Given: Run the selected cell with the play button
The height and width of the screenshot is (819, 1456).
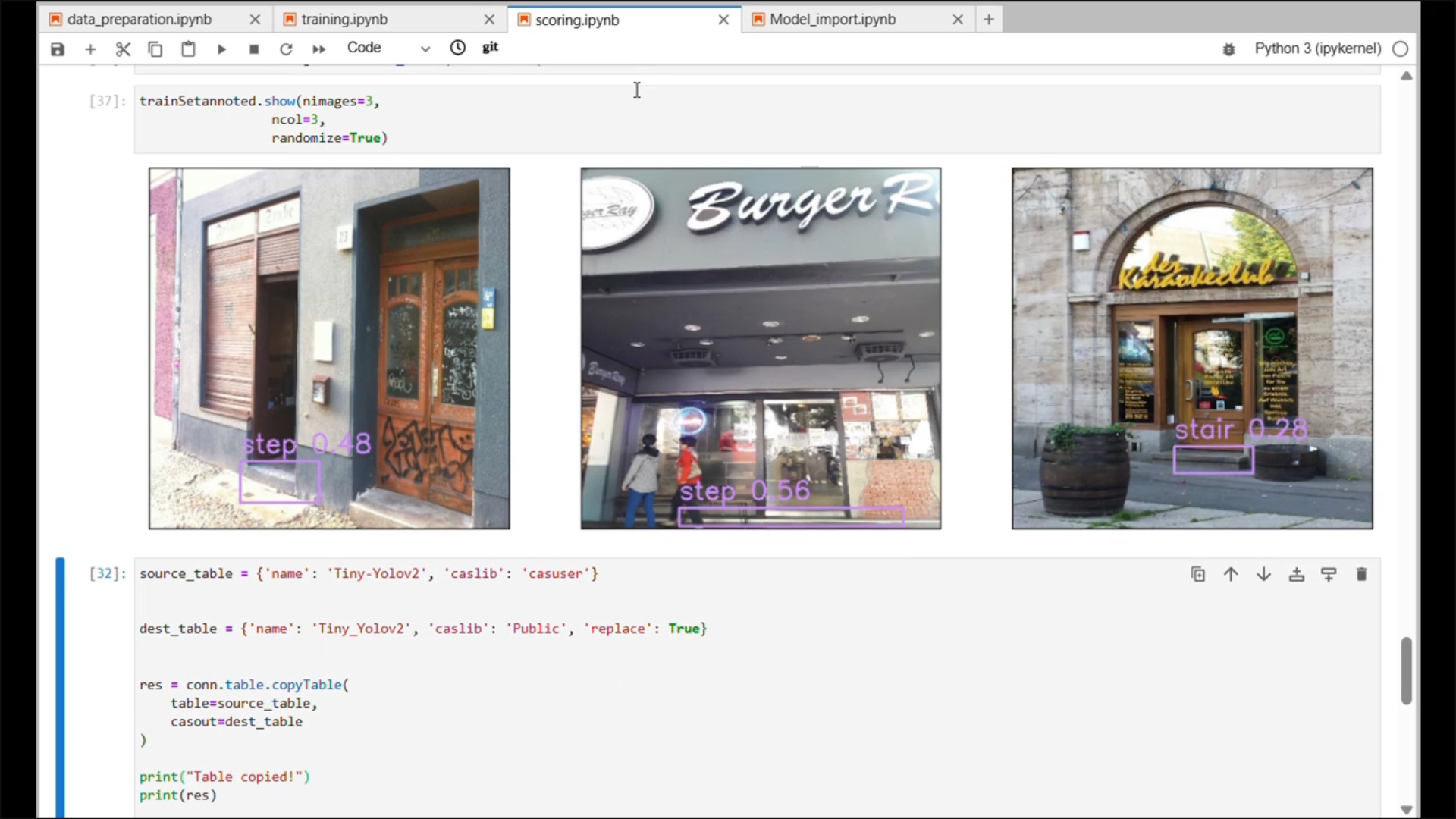Looking at the screenshot, I should click(221, 49).
